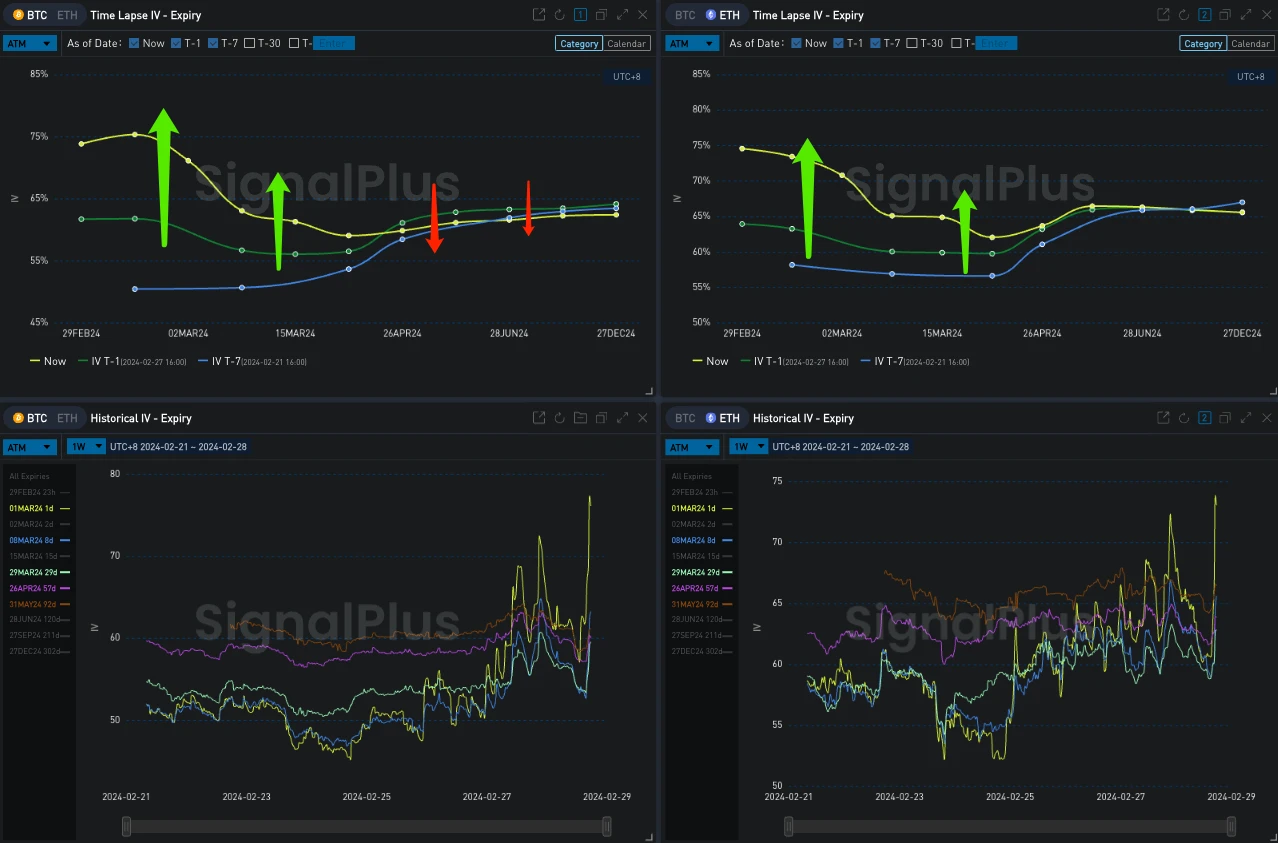The image size is (1278, 843).
Task: Open the ATM dropdown in BTC Time Lapse panel
Action: point(29,43)
